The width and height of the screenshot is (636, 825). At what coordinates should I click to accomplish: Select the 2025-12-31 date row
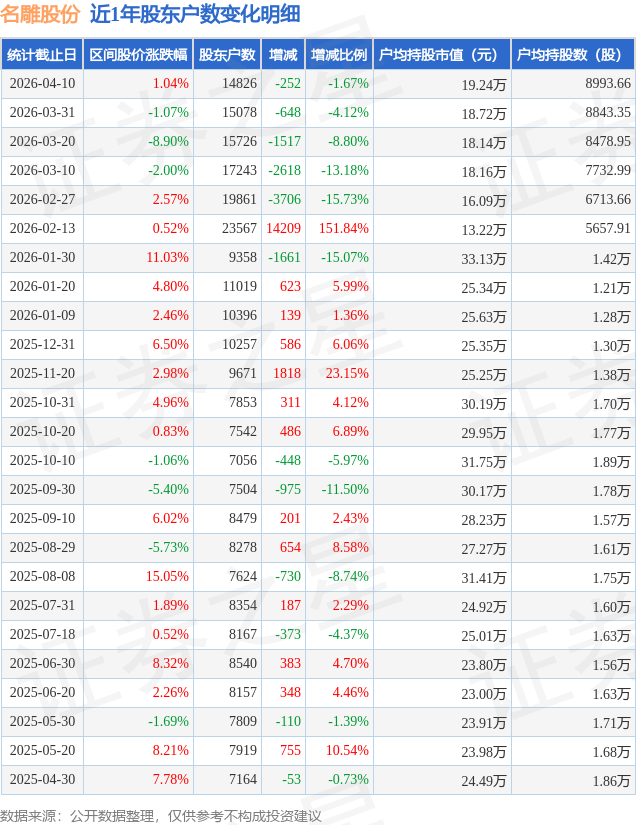(x=42, y=345)
